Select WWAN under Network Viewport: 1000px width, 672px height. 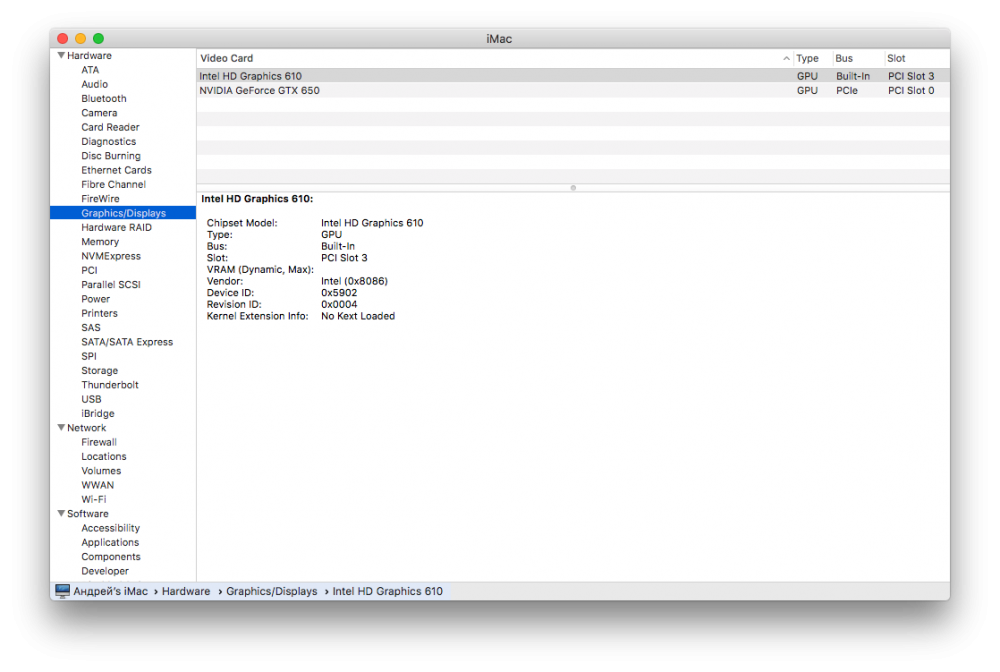pyautogui.click(x=98, y=485)
